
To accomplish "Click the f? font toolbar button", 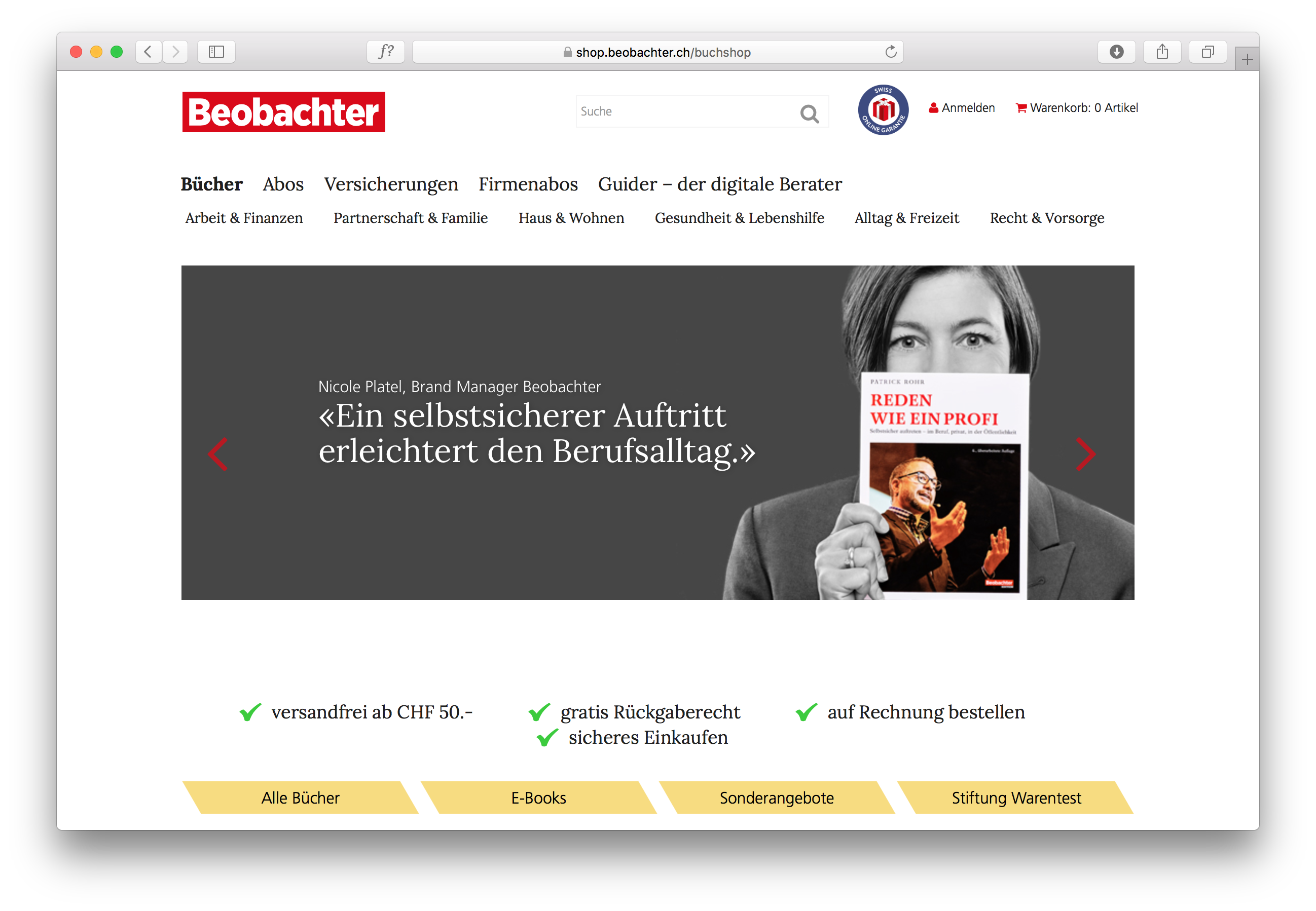I will tap(385, 52).
